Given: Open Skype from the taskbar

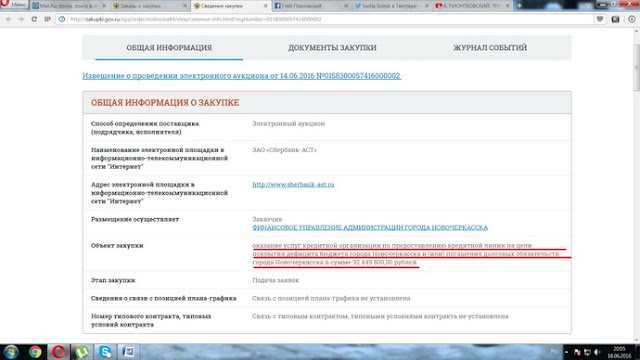Looking at the screenshot, I should click(x=105, y=352).
